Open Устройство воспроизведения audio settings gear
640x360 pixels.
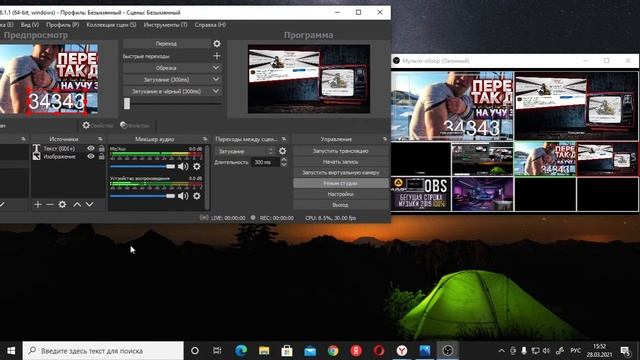pyautogui.click(x=197, y=196)
